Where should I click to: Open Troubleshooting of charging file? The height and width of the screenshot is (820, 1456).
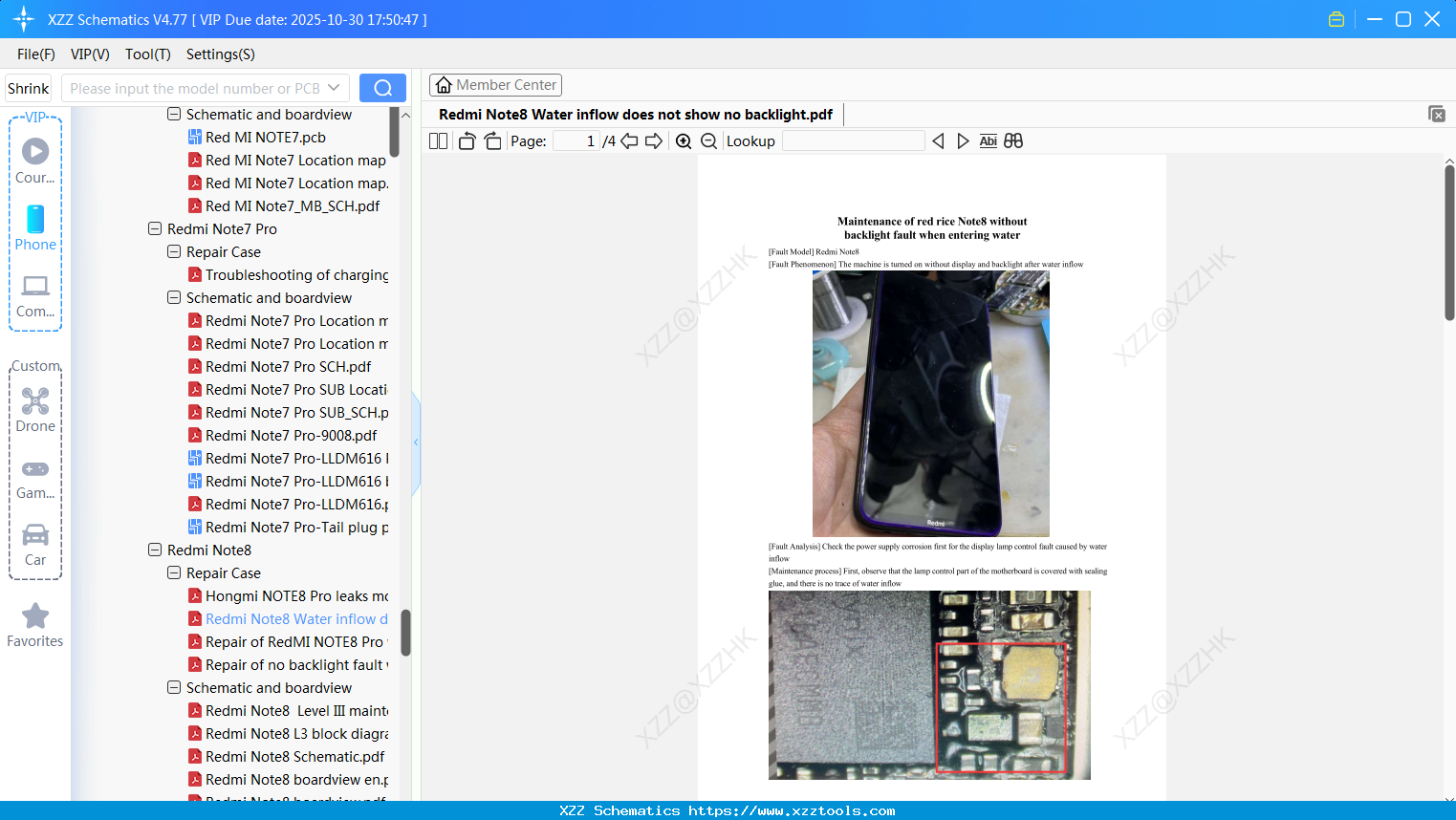(288, 275)
